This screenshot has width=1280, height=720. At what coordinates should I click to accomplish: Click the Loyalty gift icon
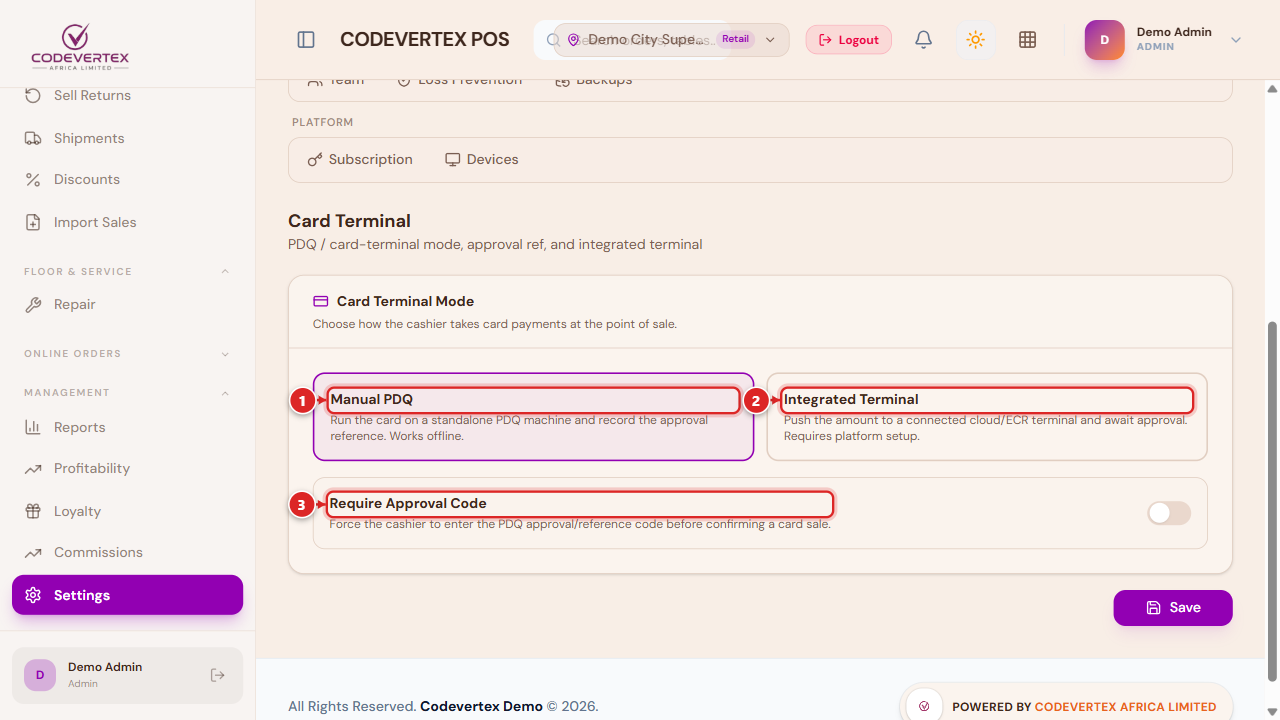(x=33, y=511)
